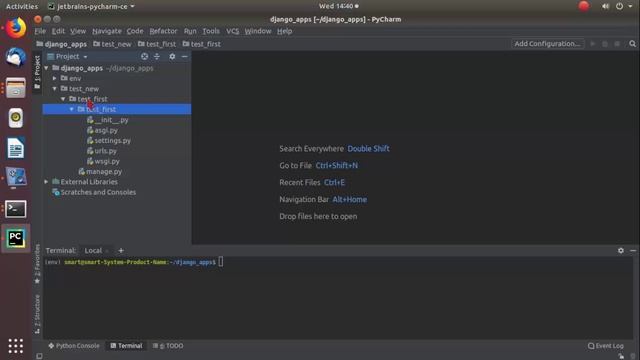Image resolution: width=640 pixels, height=360 pixels.
Task: Toggle the 1: Project side tab
Action: coord(37,72)
